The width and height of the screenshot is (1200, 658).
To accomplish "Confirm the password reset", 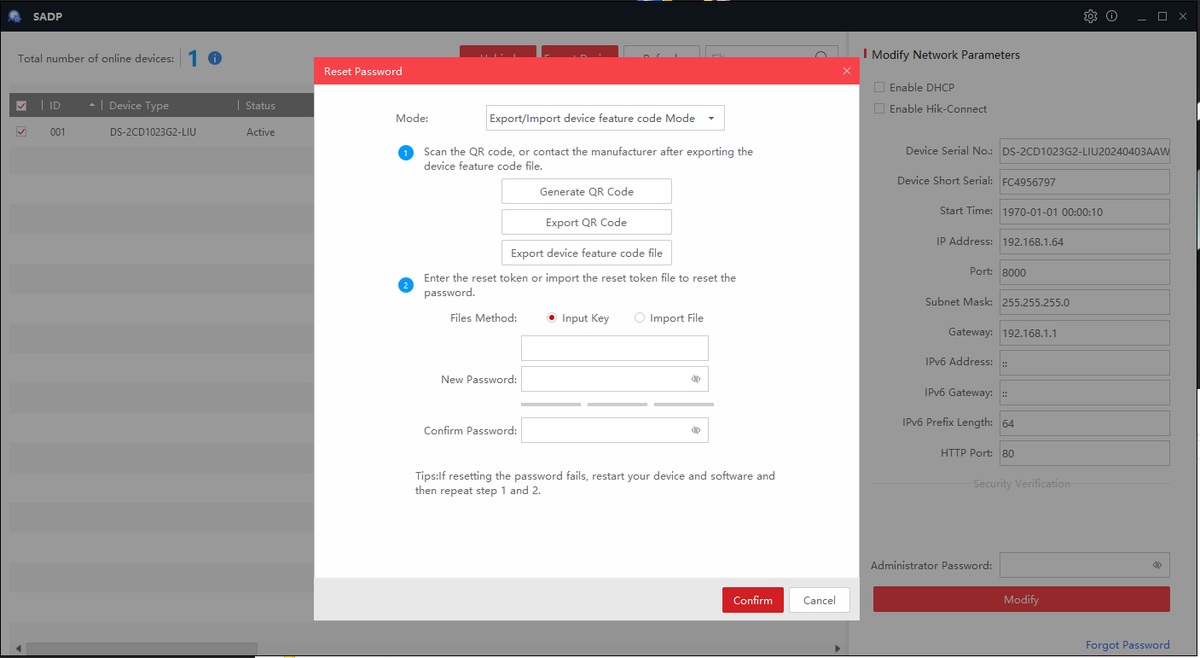I will [753, 600].
